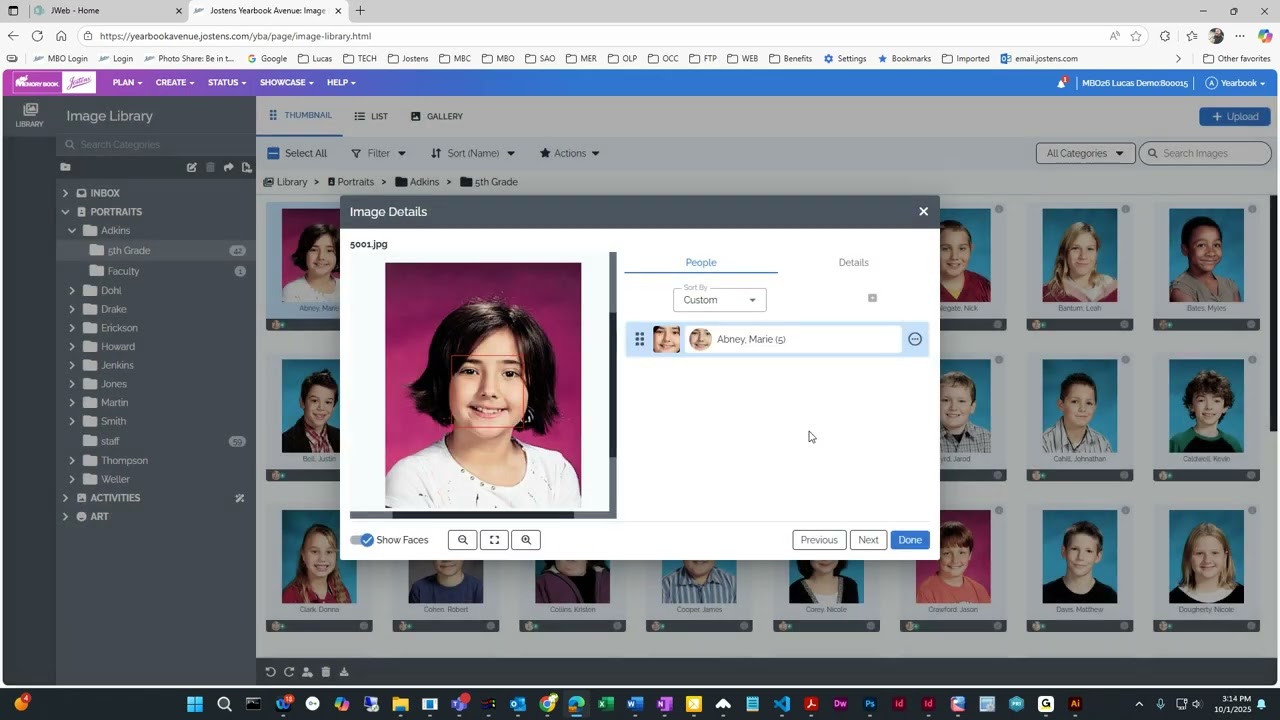Expand the Dohl folder

(x=72, y=291)
